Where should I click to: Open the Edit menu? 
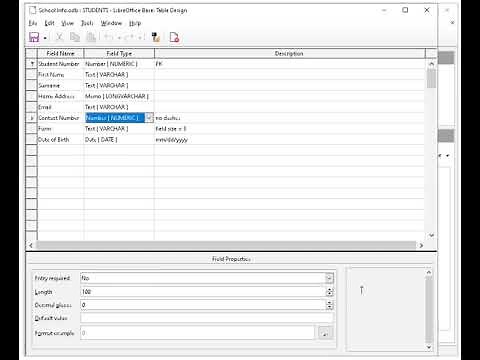click(49, 23)
